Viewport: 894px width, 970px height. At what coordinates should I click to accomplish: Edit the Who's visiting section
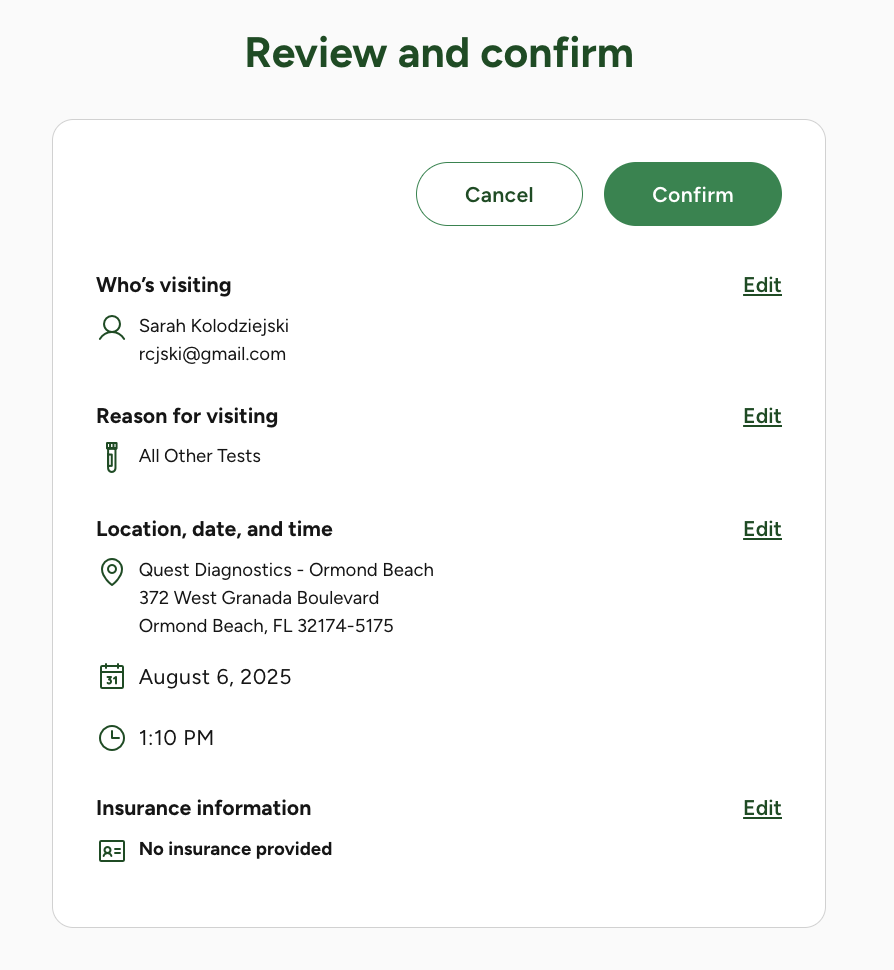[x=761, y=285]
